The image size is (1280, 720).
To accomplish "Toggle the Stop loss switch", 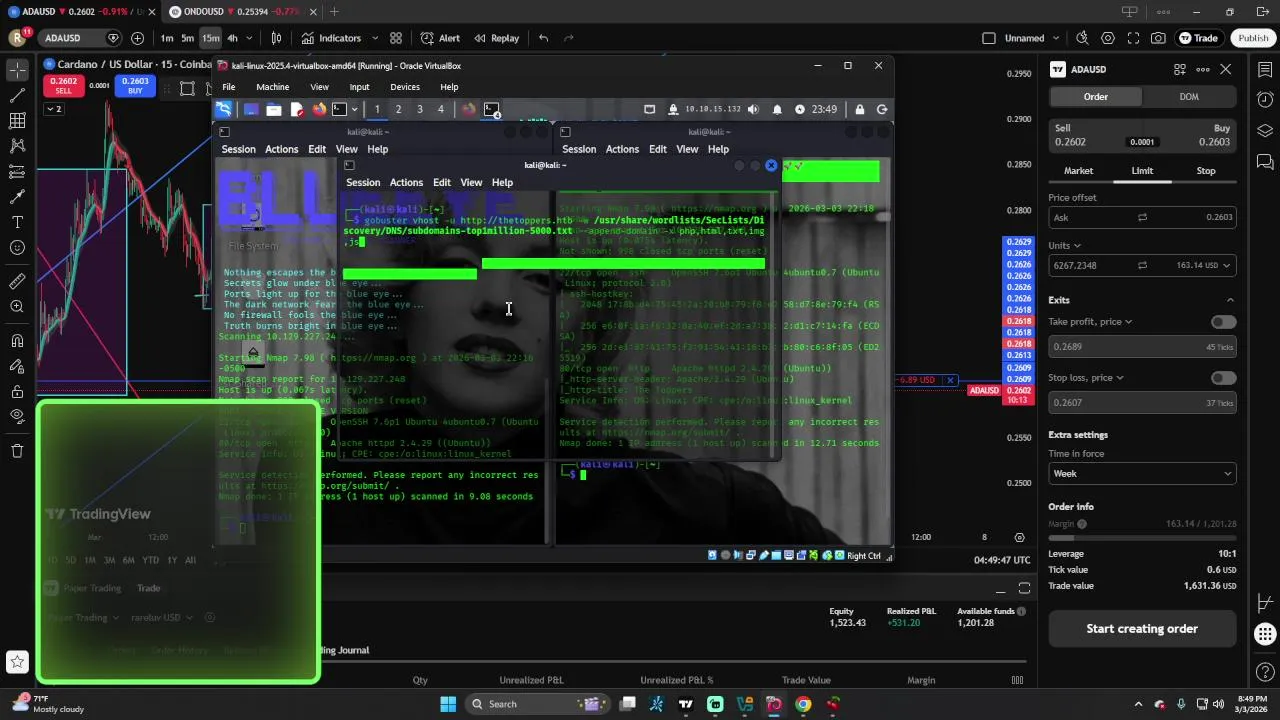I will click(1223, 378).
